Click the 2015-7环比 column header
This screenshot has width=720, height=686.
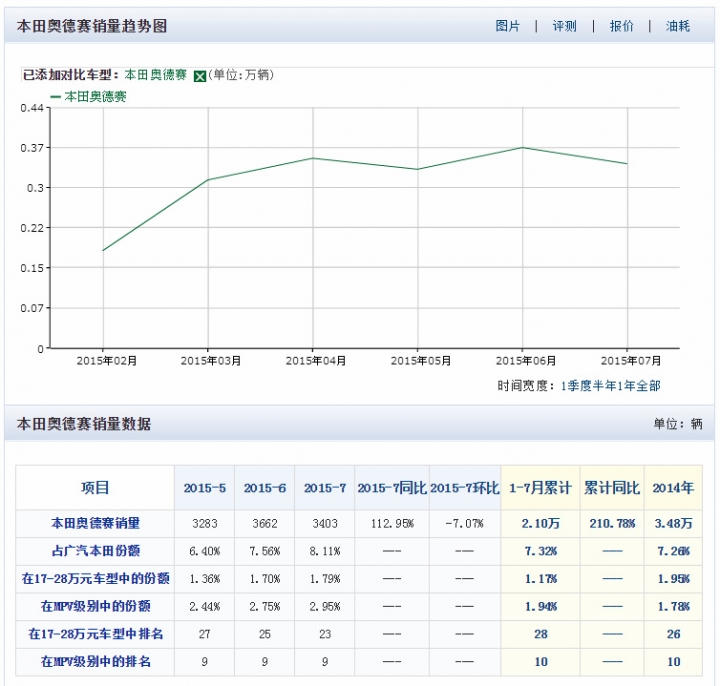[x=465, y=488]
